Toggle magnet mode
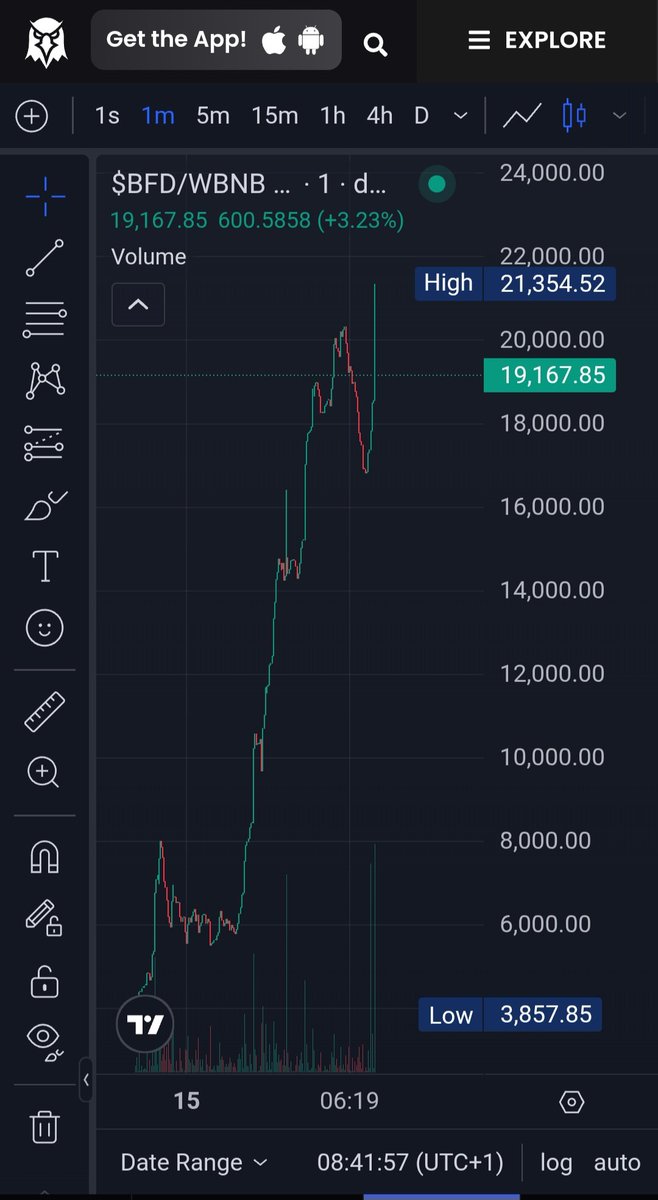 click(45, 856)
